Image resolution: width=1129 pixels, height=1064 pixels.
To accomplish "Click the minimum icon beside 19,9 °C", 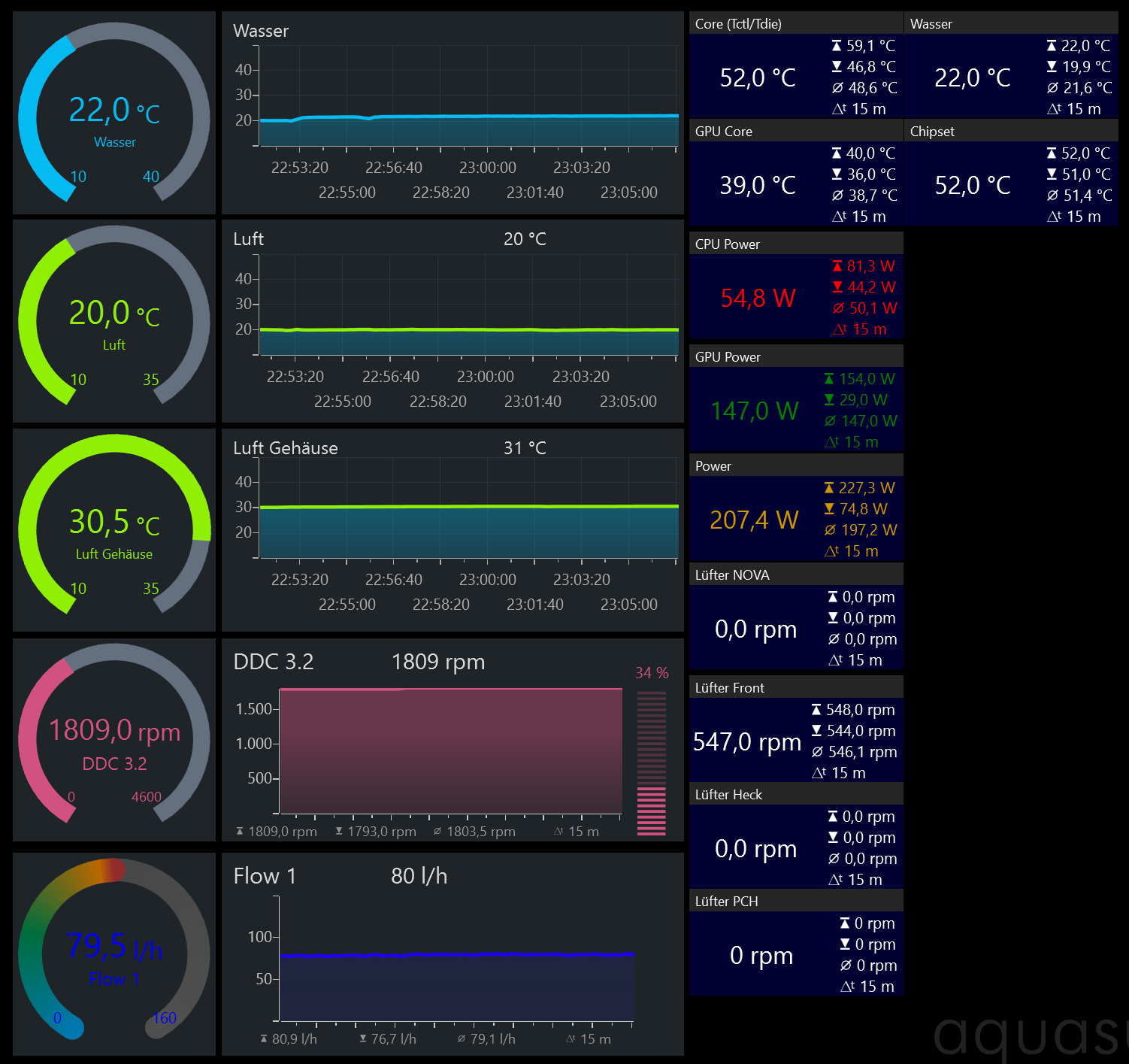I will click(1052, 67).
